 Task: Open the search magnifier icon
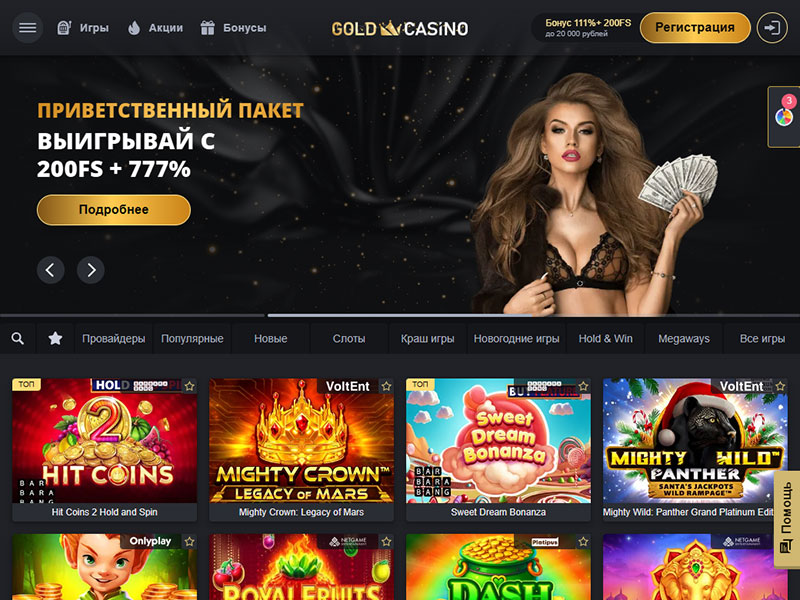point(18,338)
